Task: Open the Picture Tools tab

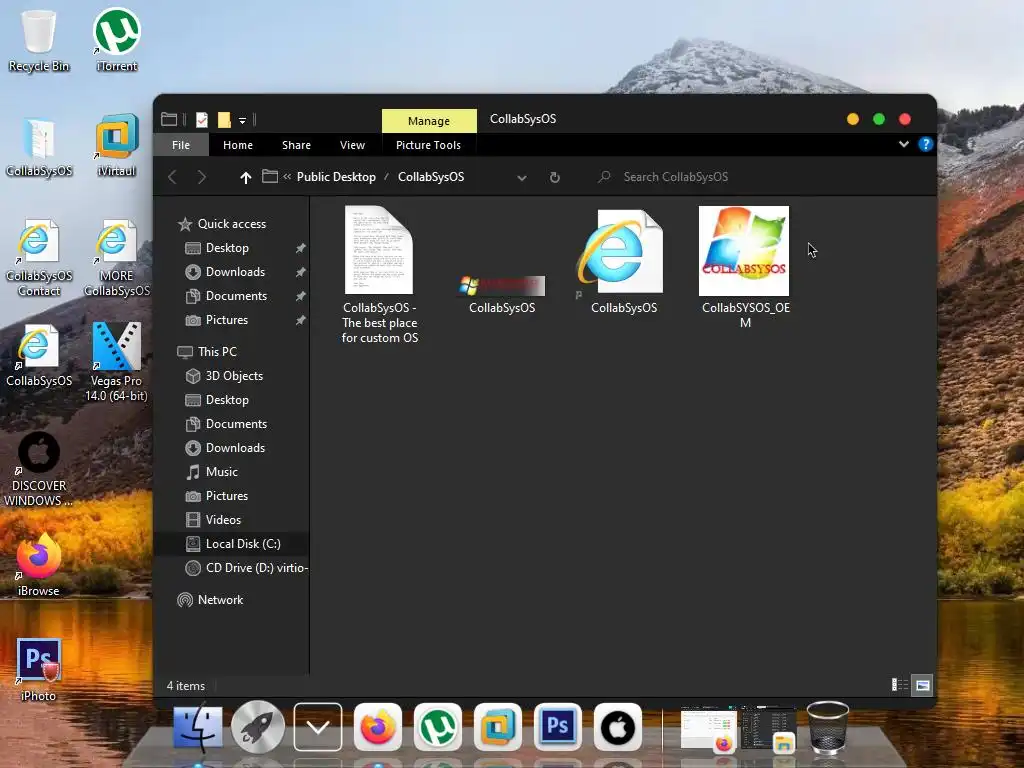Action: [x=428, y=145]
